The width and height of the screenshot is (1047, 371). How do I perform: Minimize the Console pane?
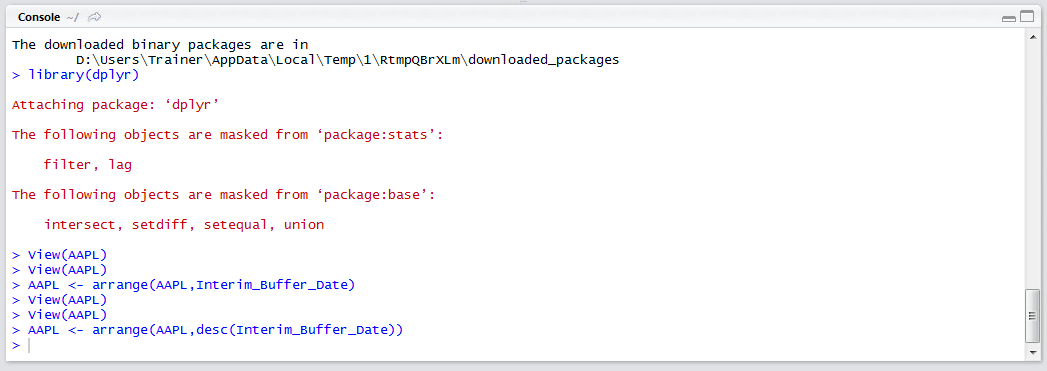[1009, 18]
